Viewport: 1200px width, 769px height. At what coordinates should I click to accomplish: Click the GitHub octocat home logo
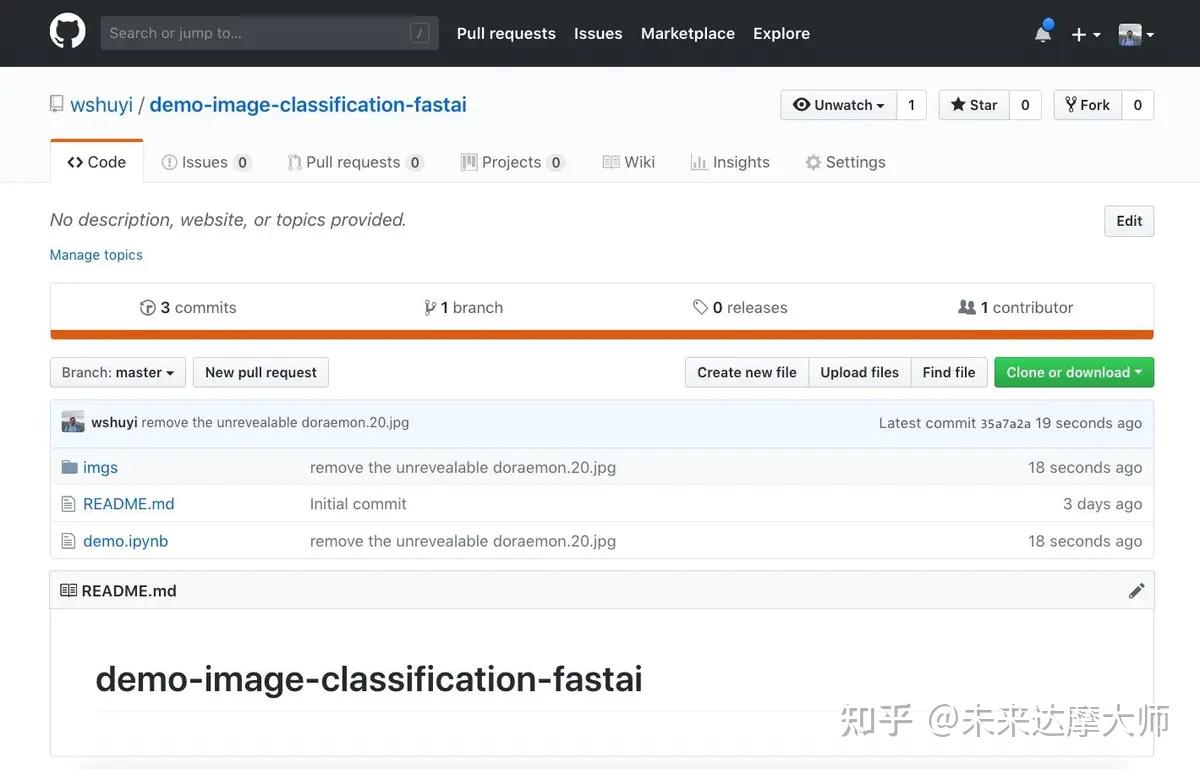(66, 32)
